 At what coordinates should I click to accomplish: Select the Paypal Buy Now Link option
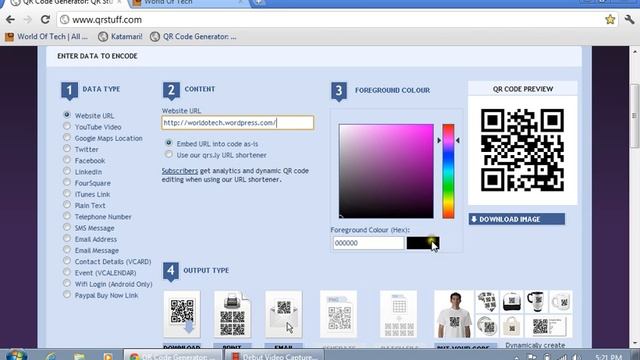[67, 295]
